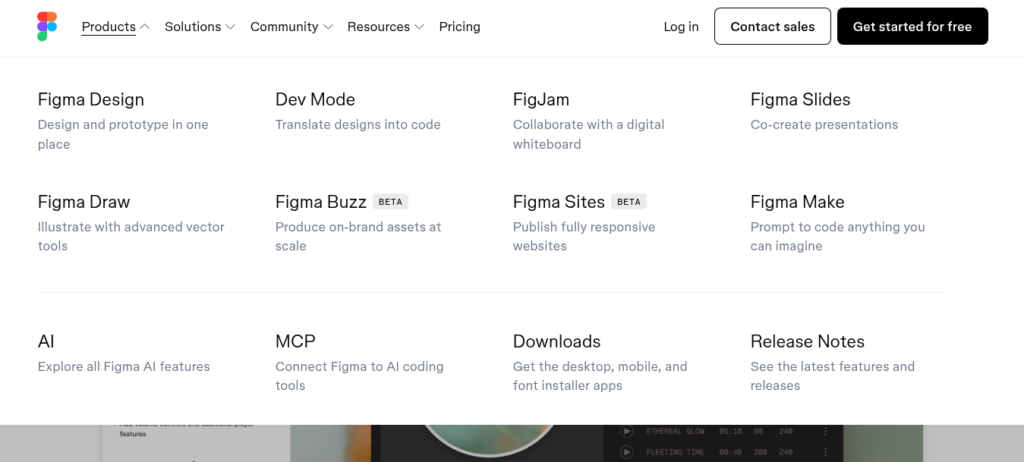Click 'Connect Figma to AI coding tools' text
1024x462 pixels.
tap(359, 376)
